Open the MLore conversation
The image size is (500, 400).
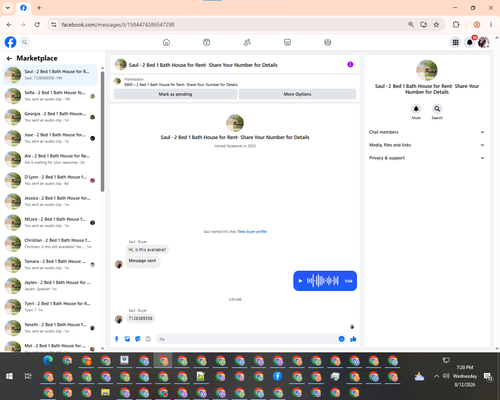(50, 222)
